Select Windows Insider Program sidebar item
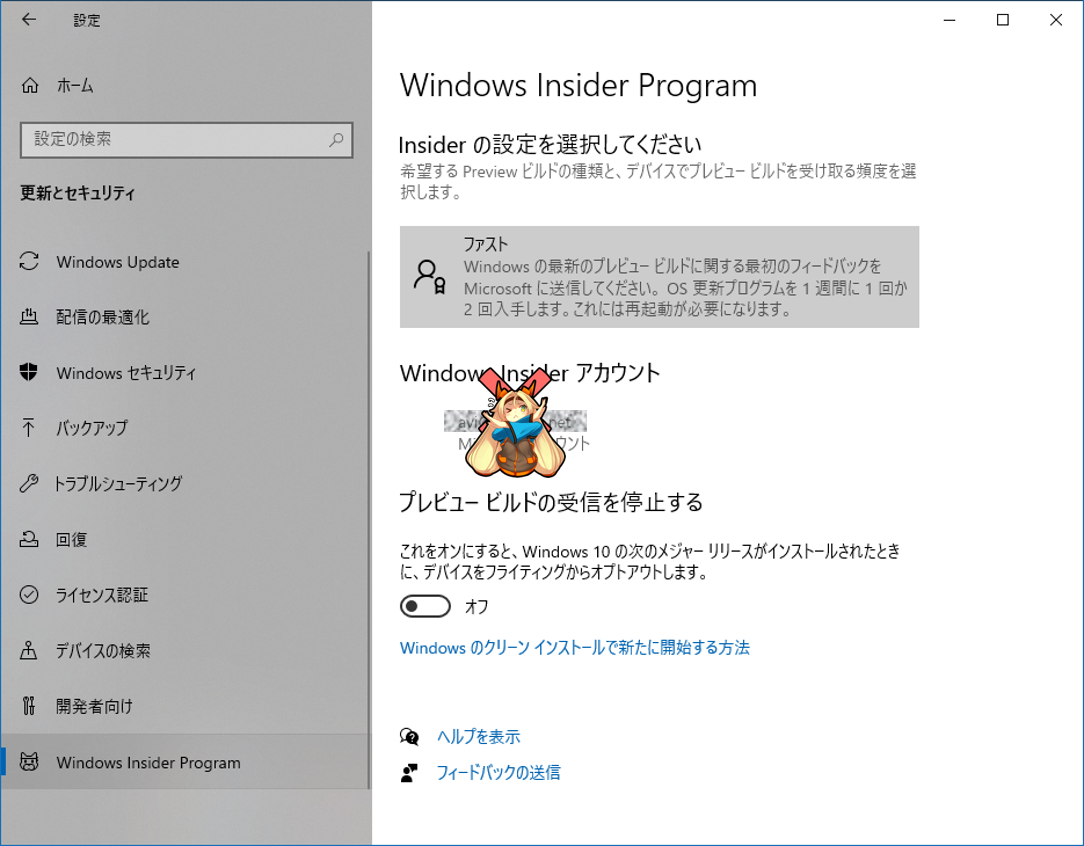Screen dimensions: 1084x846 click(x=185, y=762)
